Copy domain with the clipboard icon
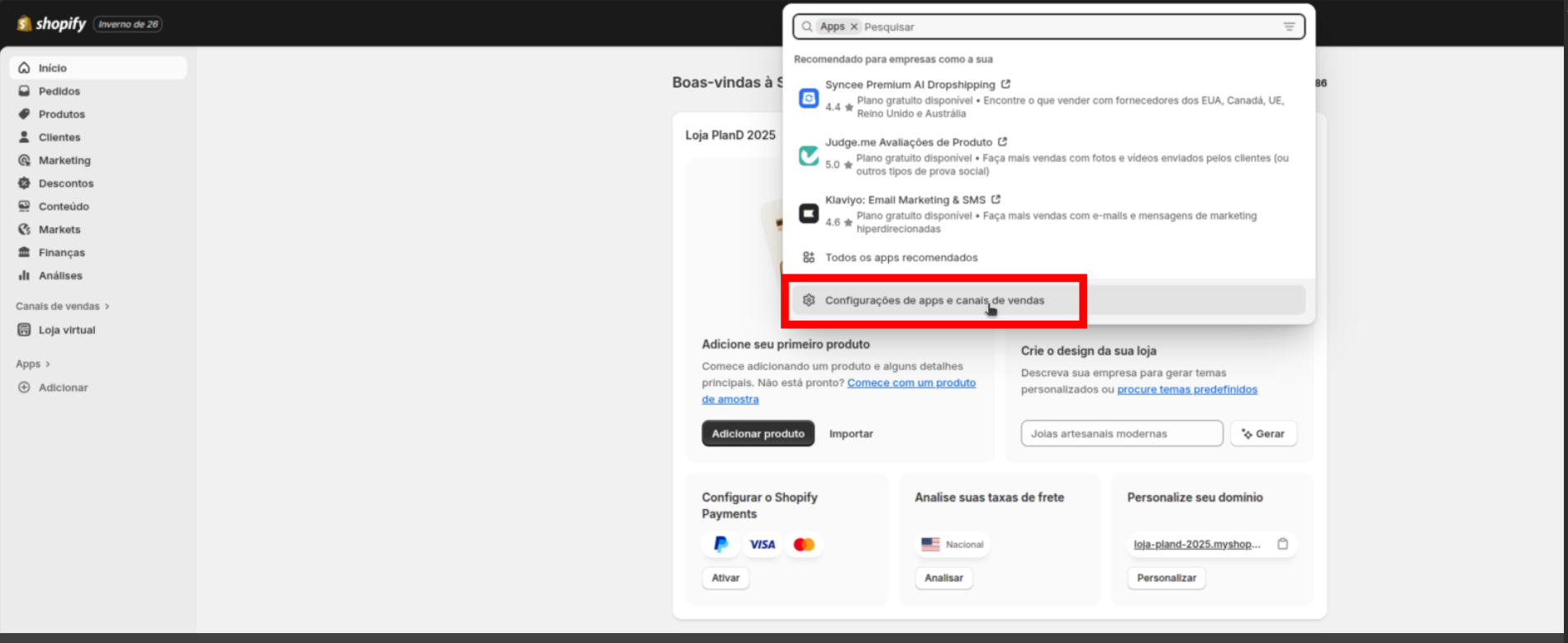 [x=1283, y=544]
